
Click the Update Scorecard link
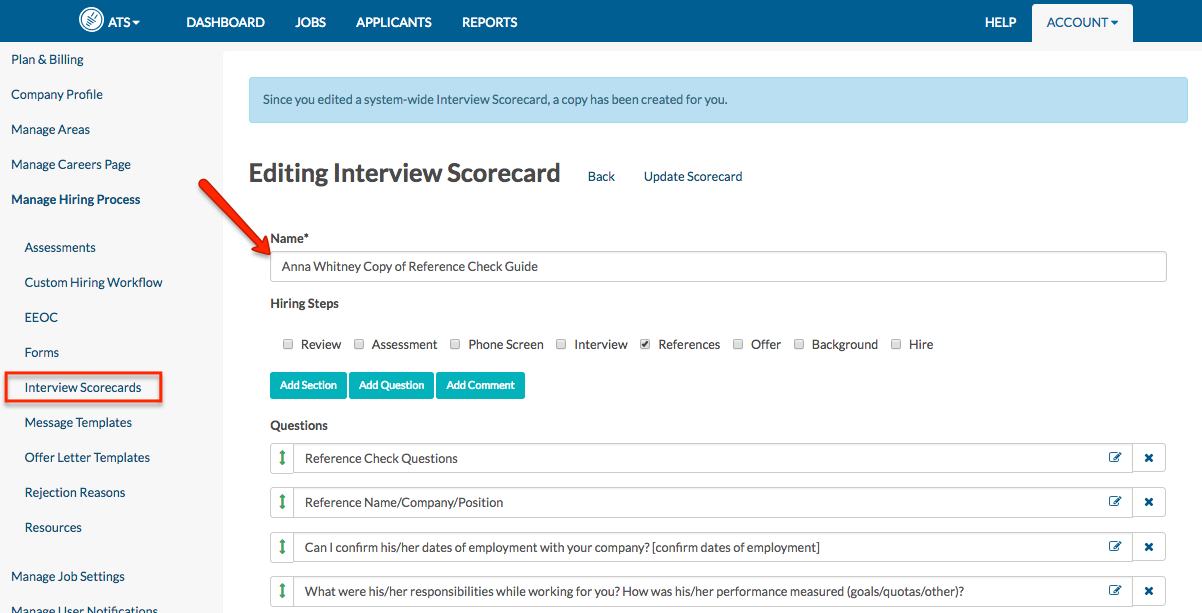click(692, 176)
